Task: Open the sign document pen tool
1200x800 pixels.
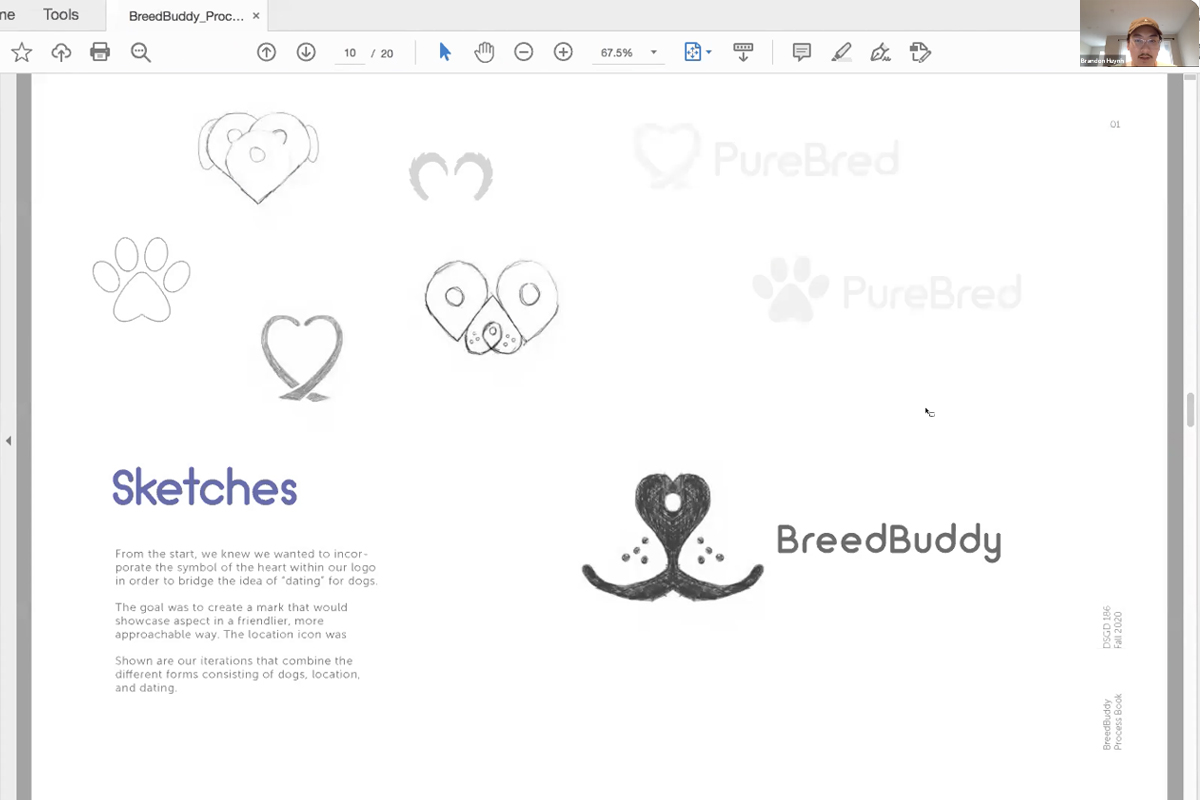Action: click(880, 53)
